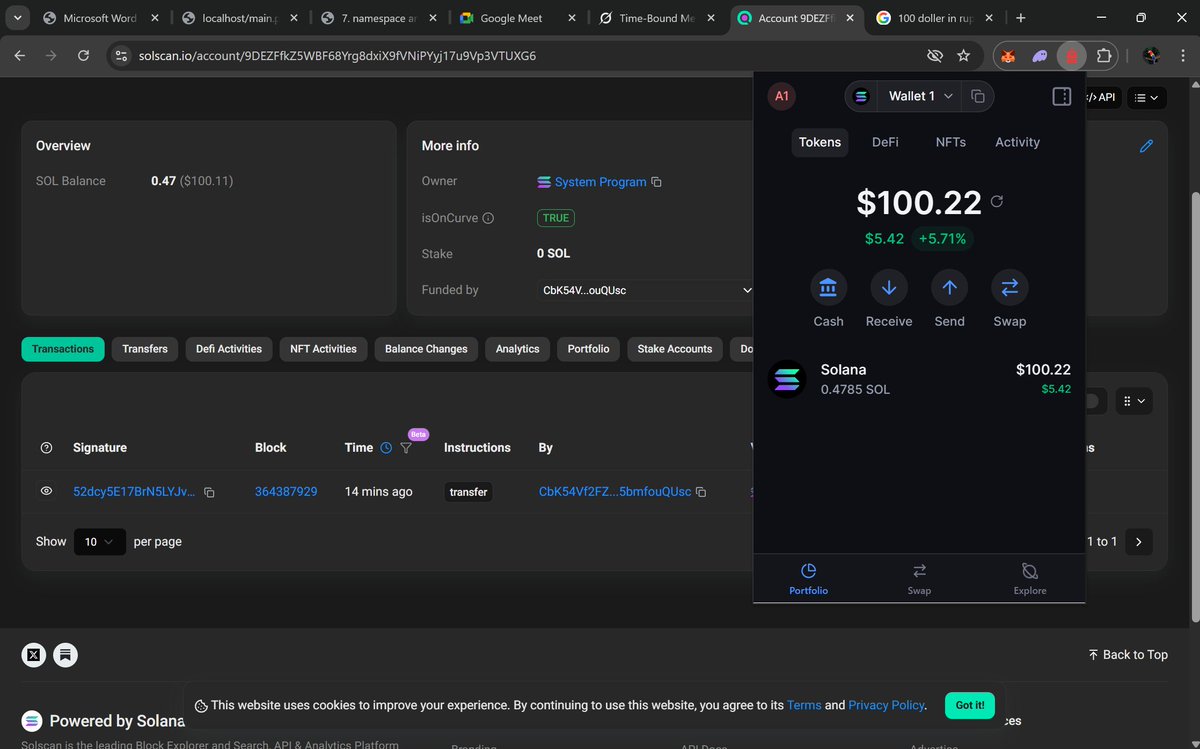Expand the Wallet 1 selector dropdown
This screenshot has height=749, width=1200.
click(920, 96)
